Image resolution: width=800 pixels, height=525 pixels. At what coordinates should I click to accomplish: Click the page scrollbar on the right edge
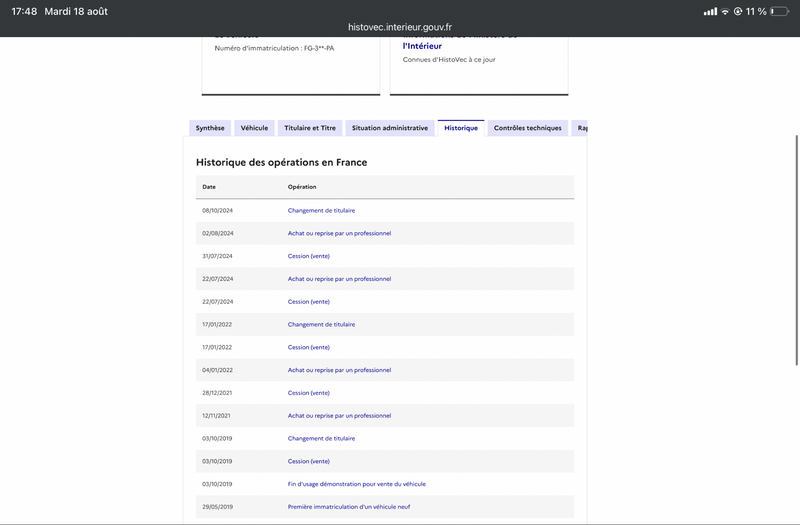[796, 250]
